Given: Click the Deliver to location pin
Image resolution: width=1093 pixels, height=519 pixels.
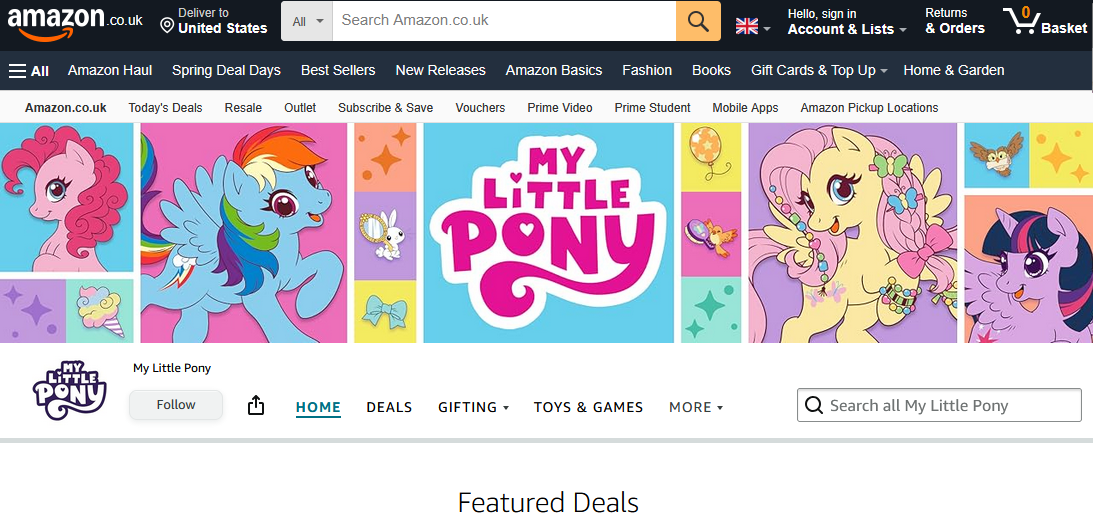Looking at the screenshot, I should 167,26.
